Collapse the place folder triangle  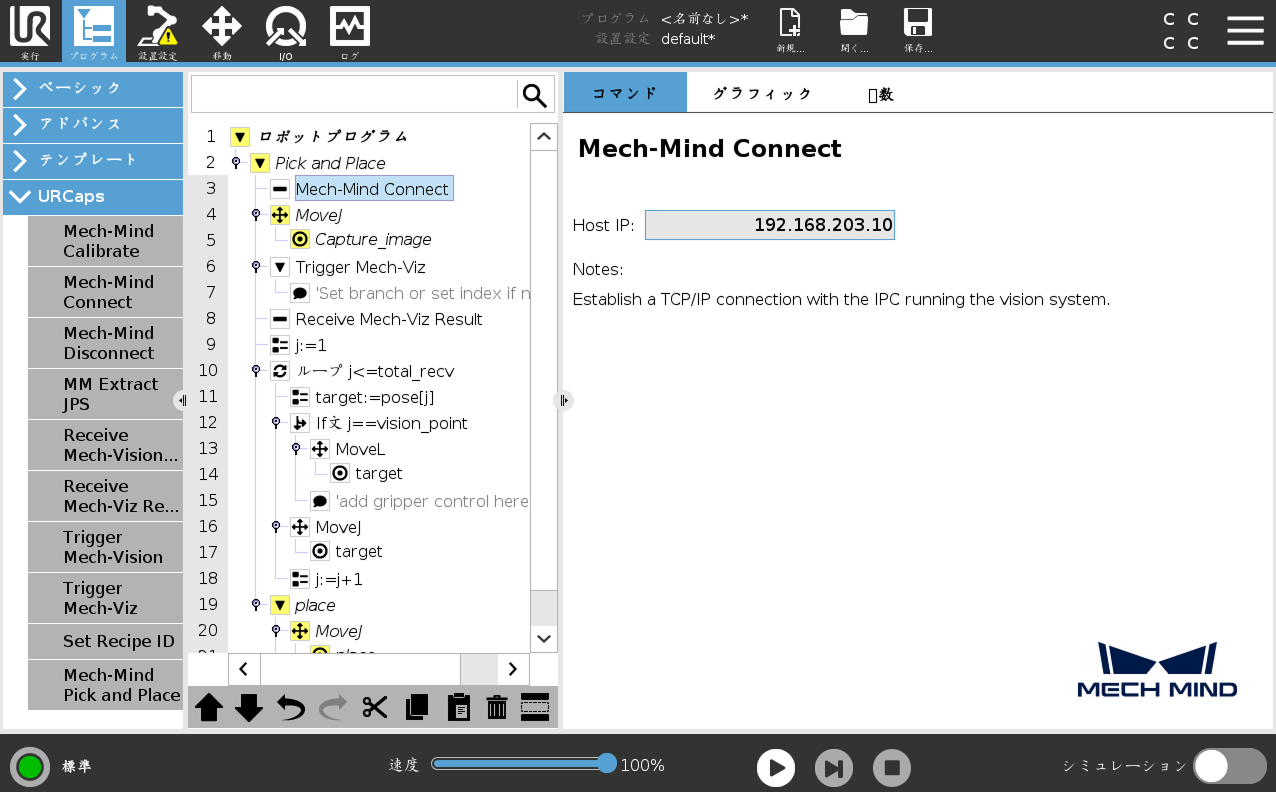[279, 605]
